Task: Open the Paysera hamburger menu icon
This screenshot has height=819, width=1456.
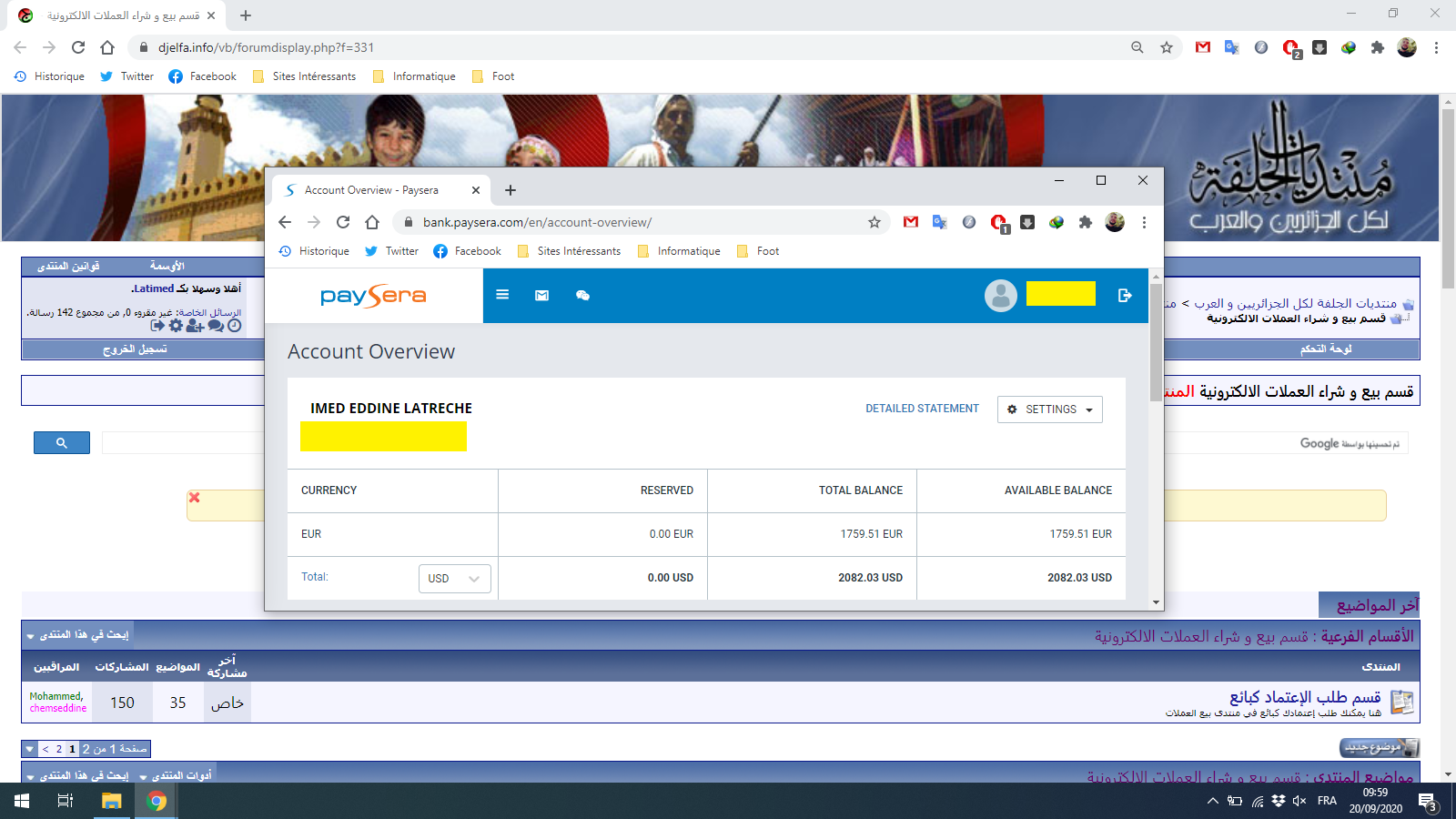Action: pyautogui.click(x=502, y=295)
